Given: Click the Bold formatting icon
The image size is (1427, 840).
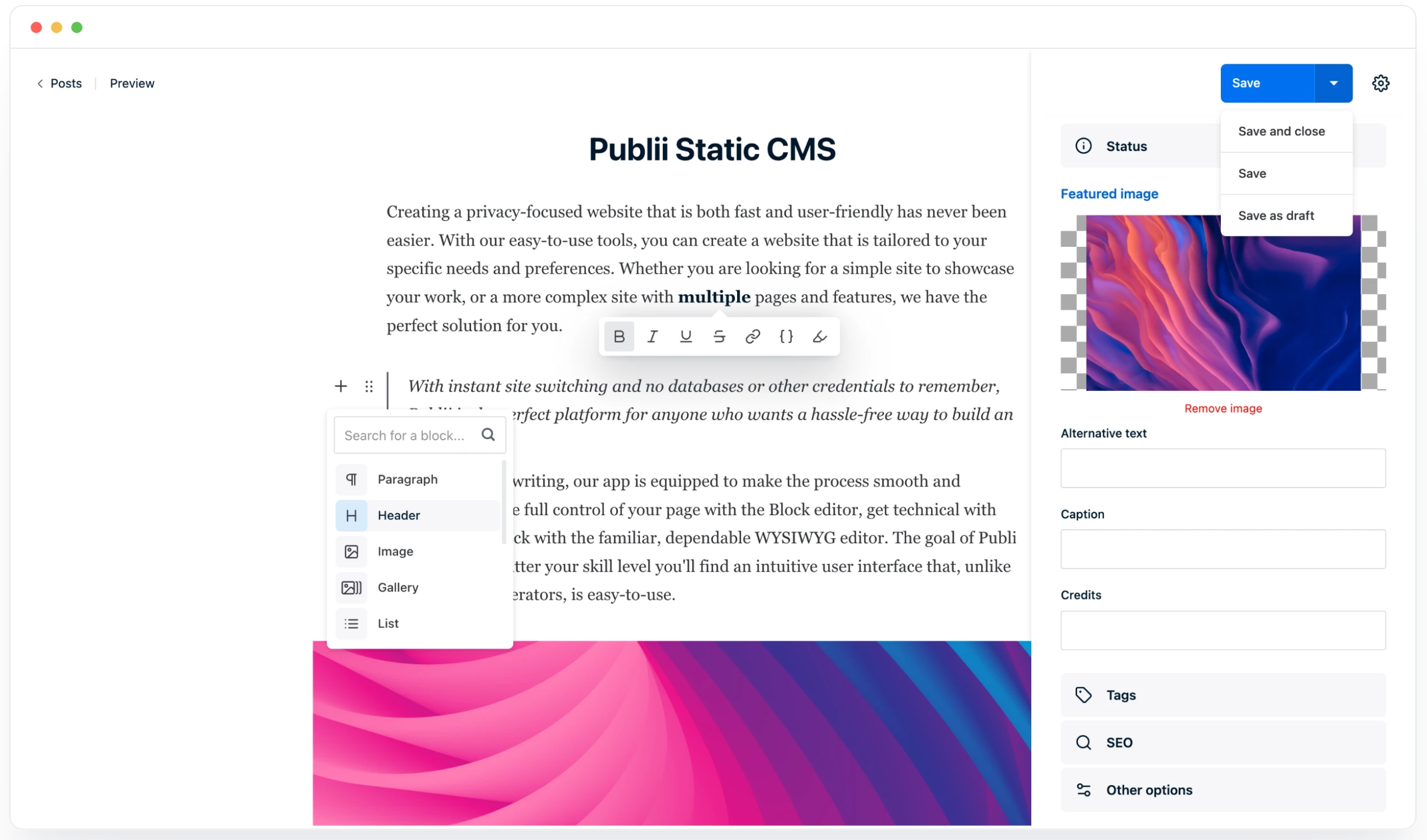Looking at the screenshot, I should pyautogui.click(x=619, y=336).
